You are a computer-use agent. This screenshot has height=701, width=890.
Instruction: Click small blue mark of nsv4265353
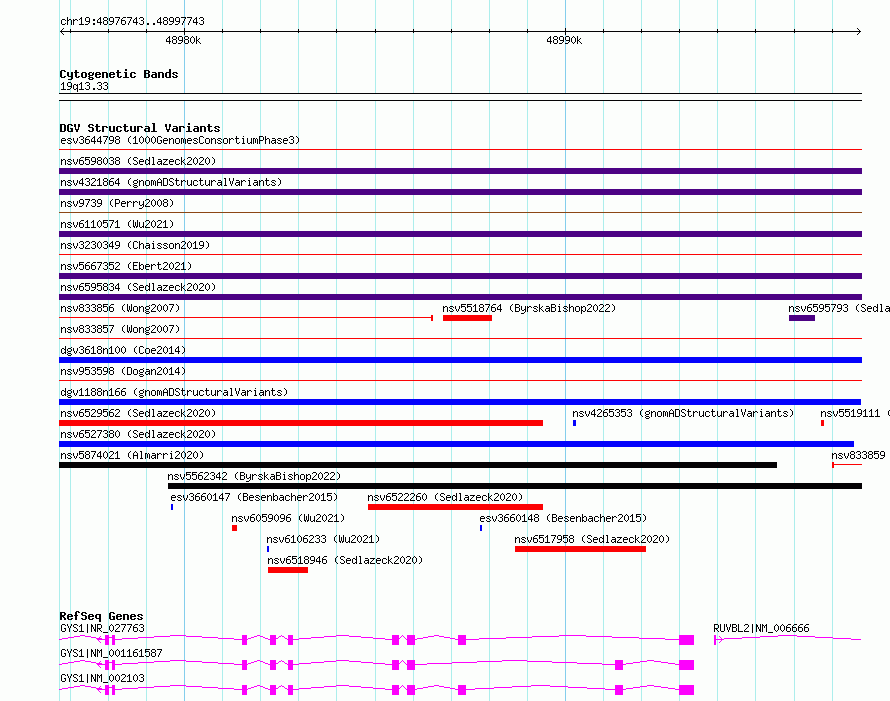574,423
